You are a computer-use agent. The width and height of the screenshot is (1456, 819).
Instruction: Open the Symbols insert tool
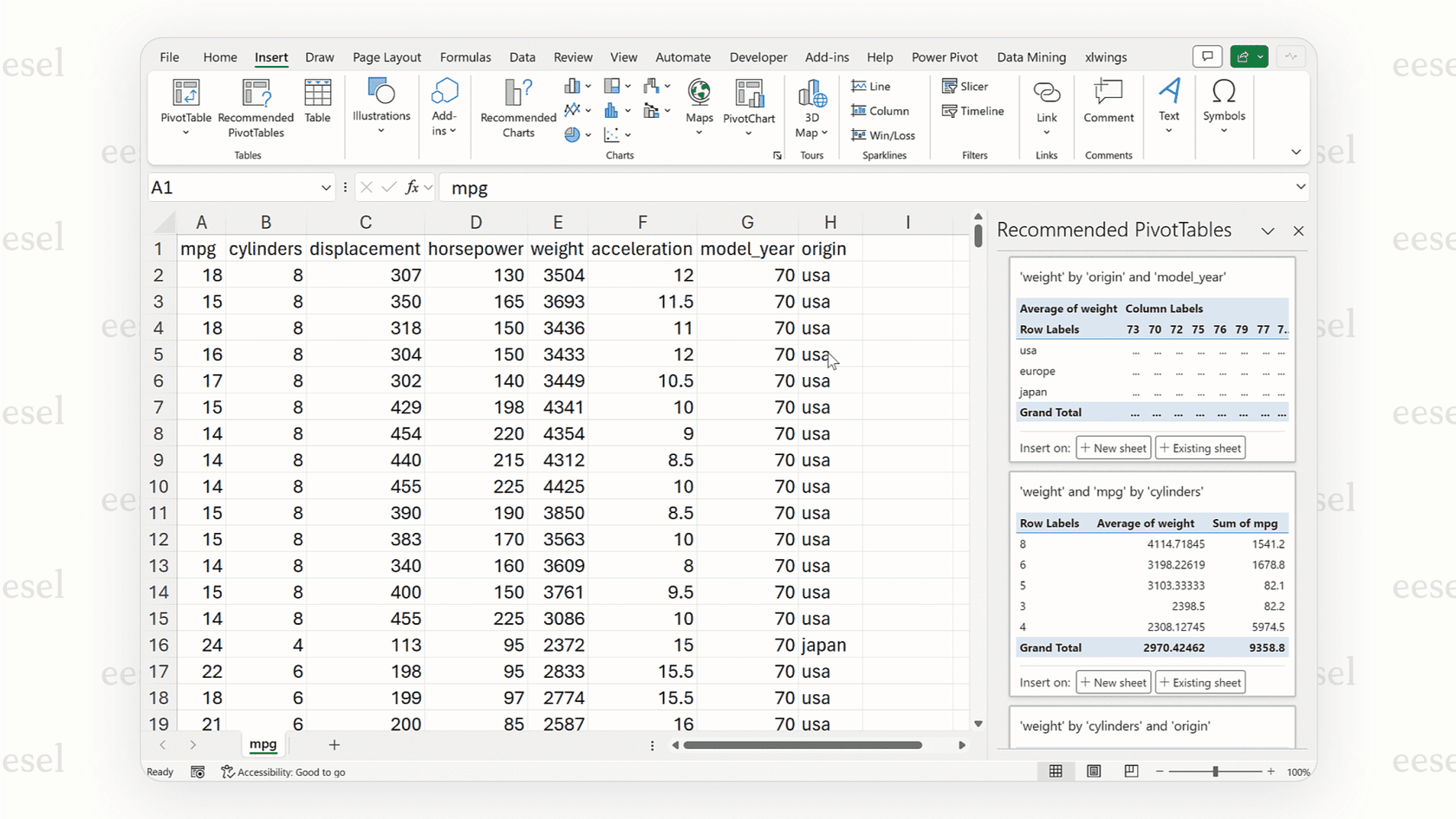(1224, 107)
